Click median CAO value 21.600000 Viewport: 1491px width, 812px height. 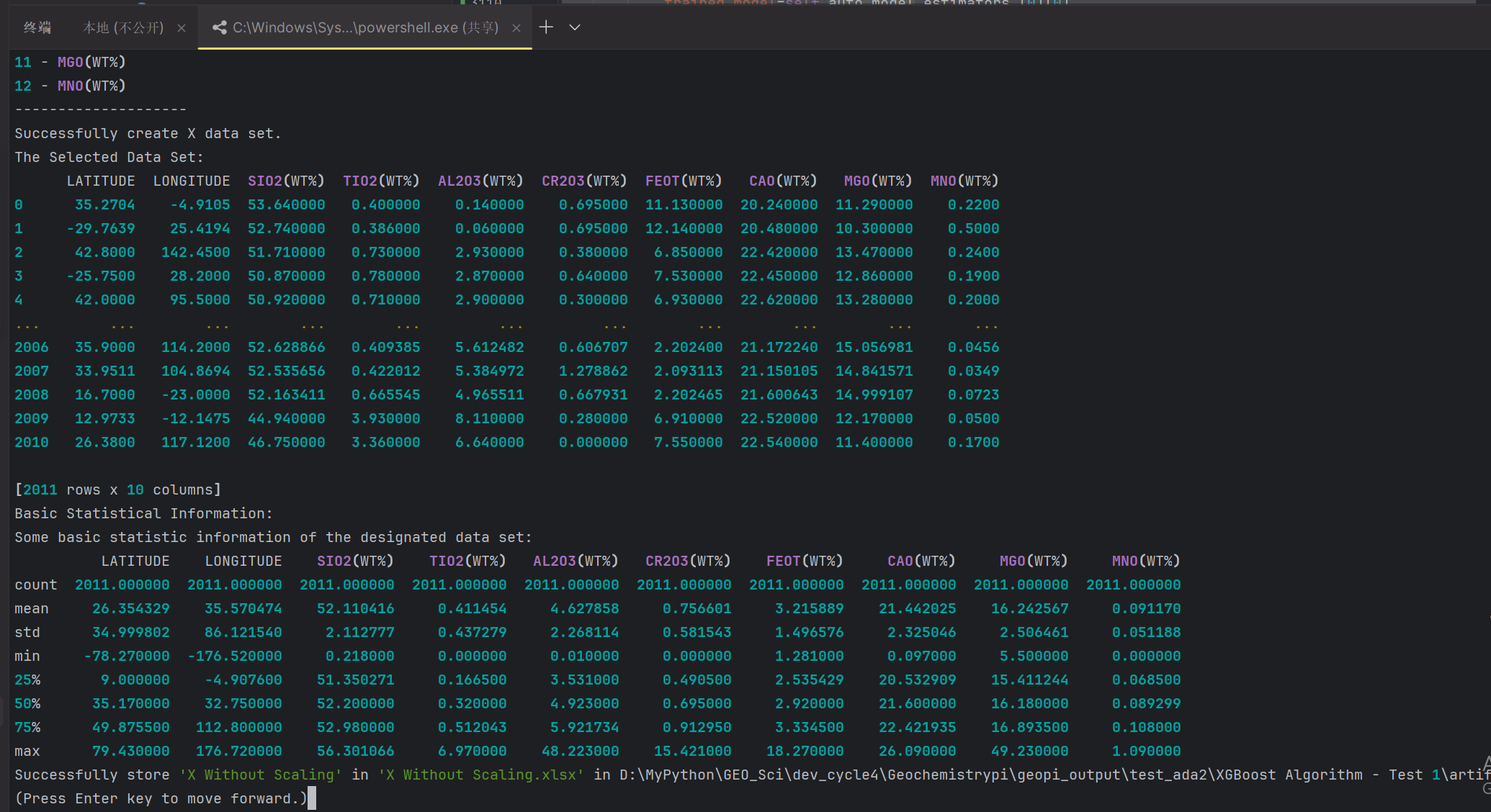pos(917,703)
